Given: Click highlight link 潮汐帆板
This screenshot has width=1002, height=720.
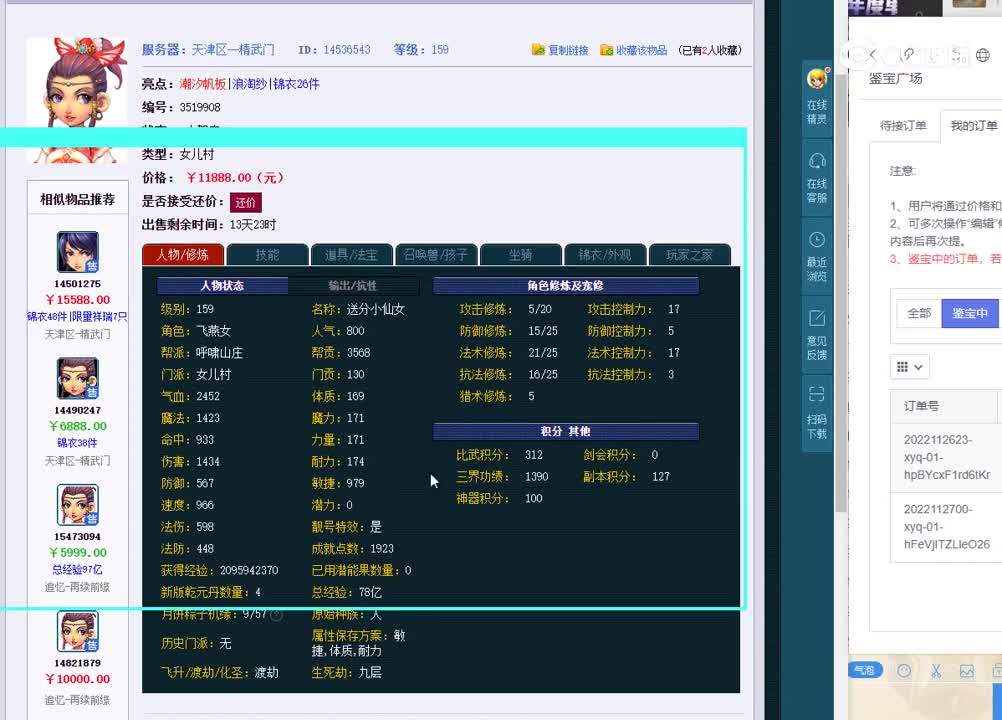Looking at the screenshot, I should (x=203, y=84).
